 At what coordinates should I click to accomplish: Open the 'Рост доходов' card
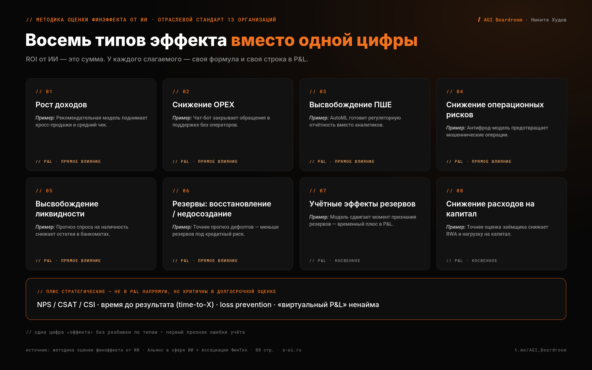point(91,125)
